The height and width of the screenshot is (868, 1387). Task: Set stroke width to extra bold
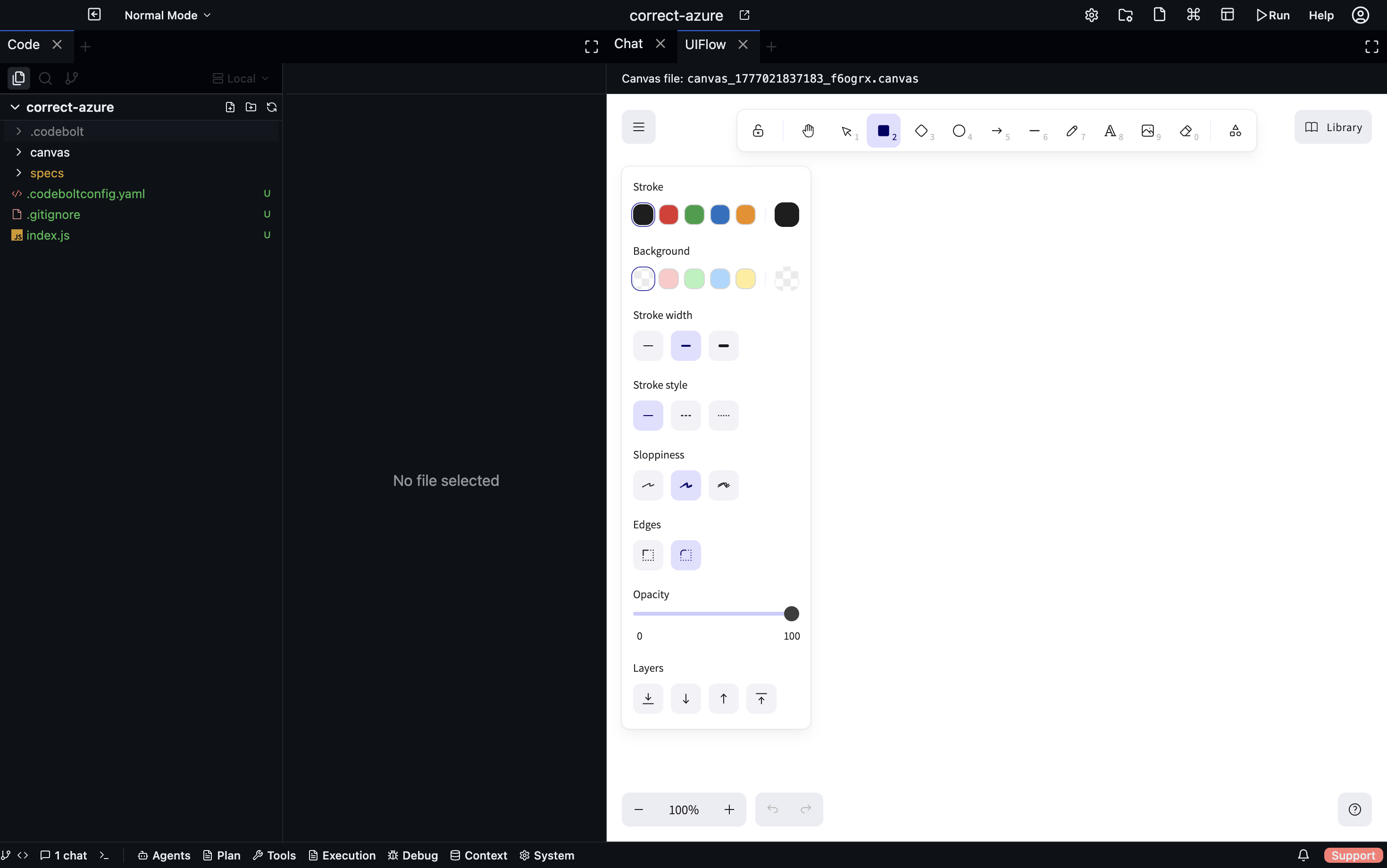723,346
